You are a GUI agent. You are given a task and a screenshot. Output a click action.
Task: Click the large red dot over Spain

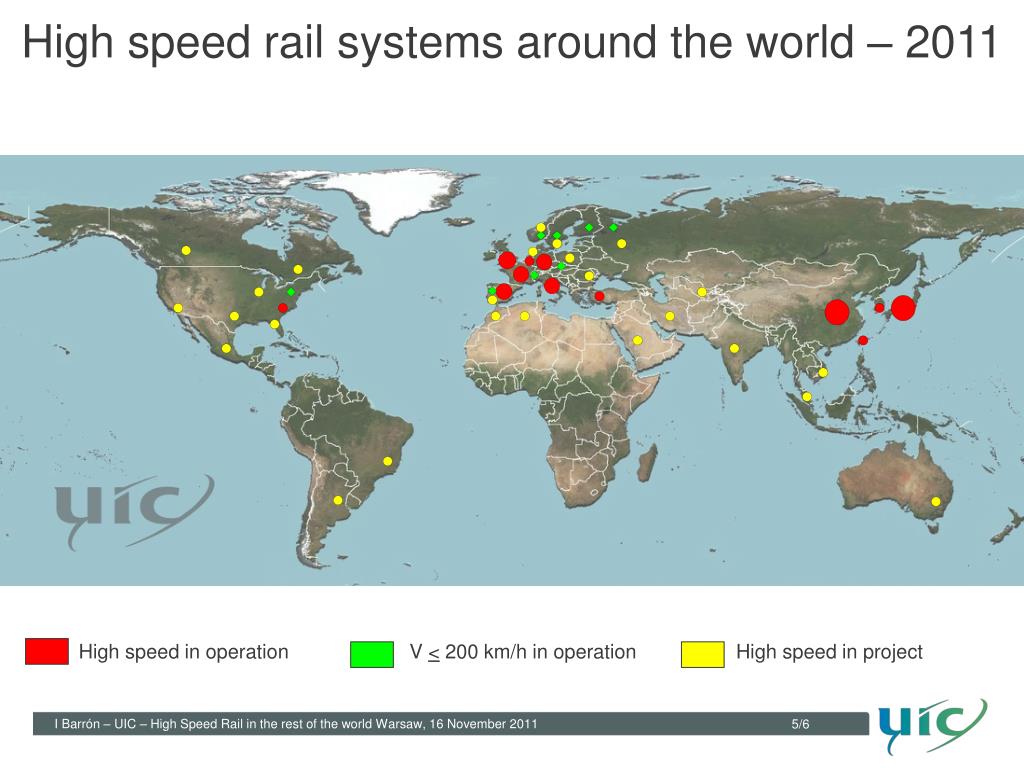coord(504,291)
